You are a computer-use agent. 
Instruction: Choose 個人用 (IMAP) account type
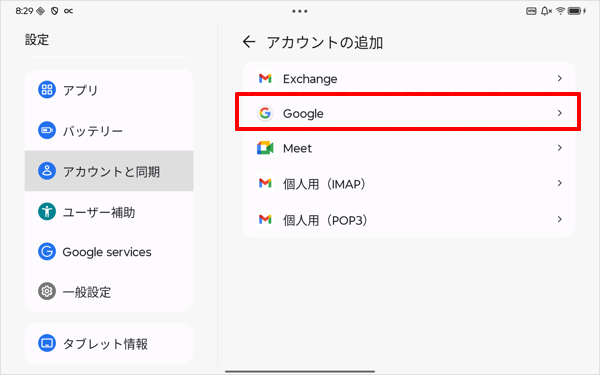(409, 183)
